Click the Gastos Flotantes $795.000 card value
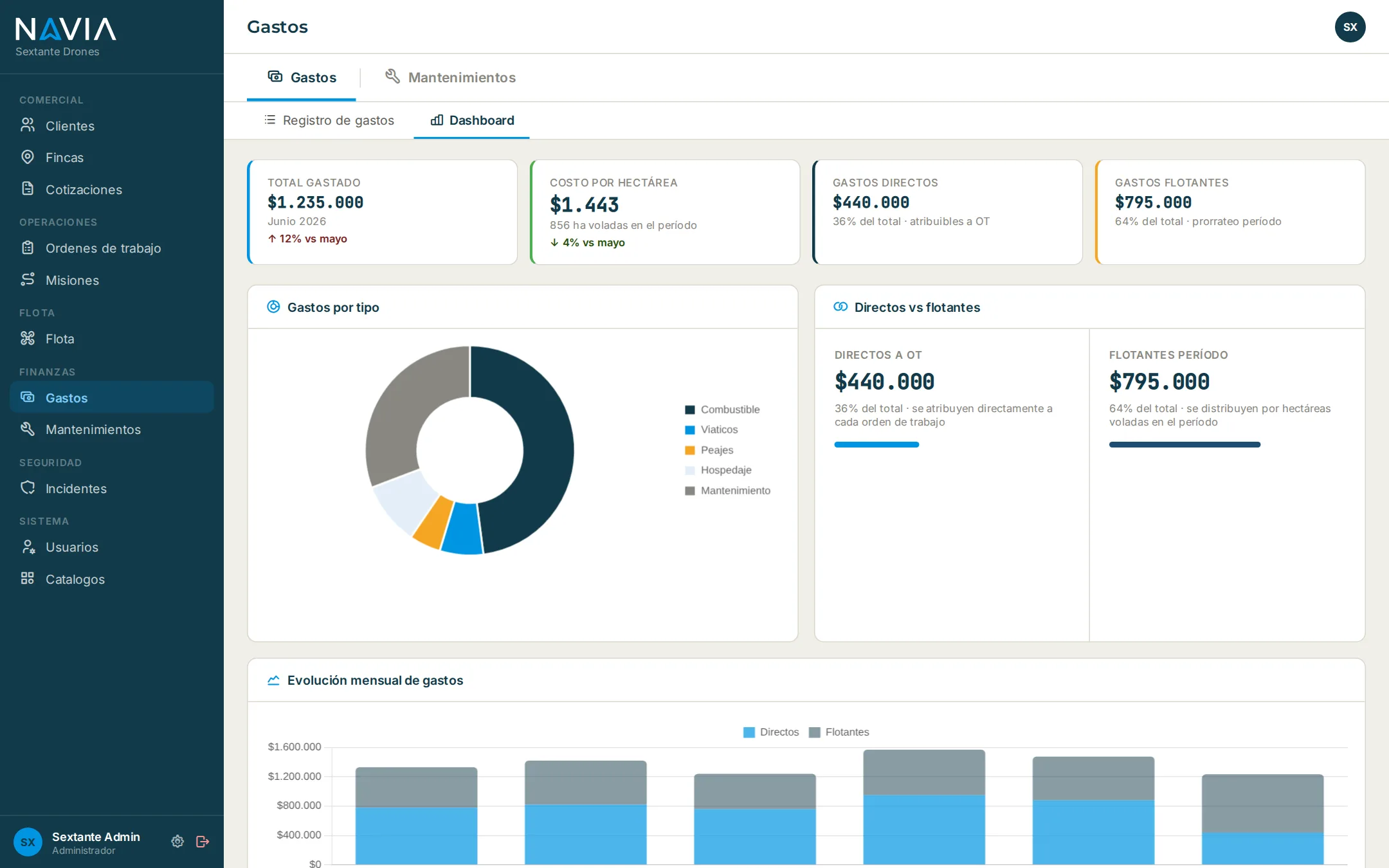The height and width of the screenshot is (868, 1389). click(x=1153, y=202)
